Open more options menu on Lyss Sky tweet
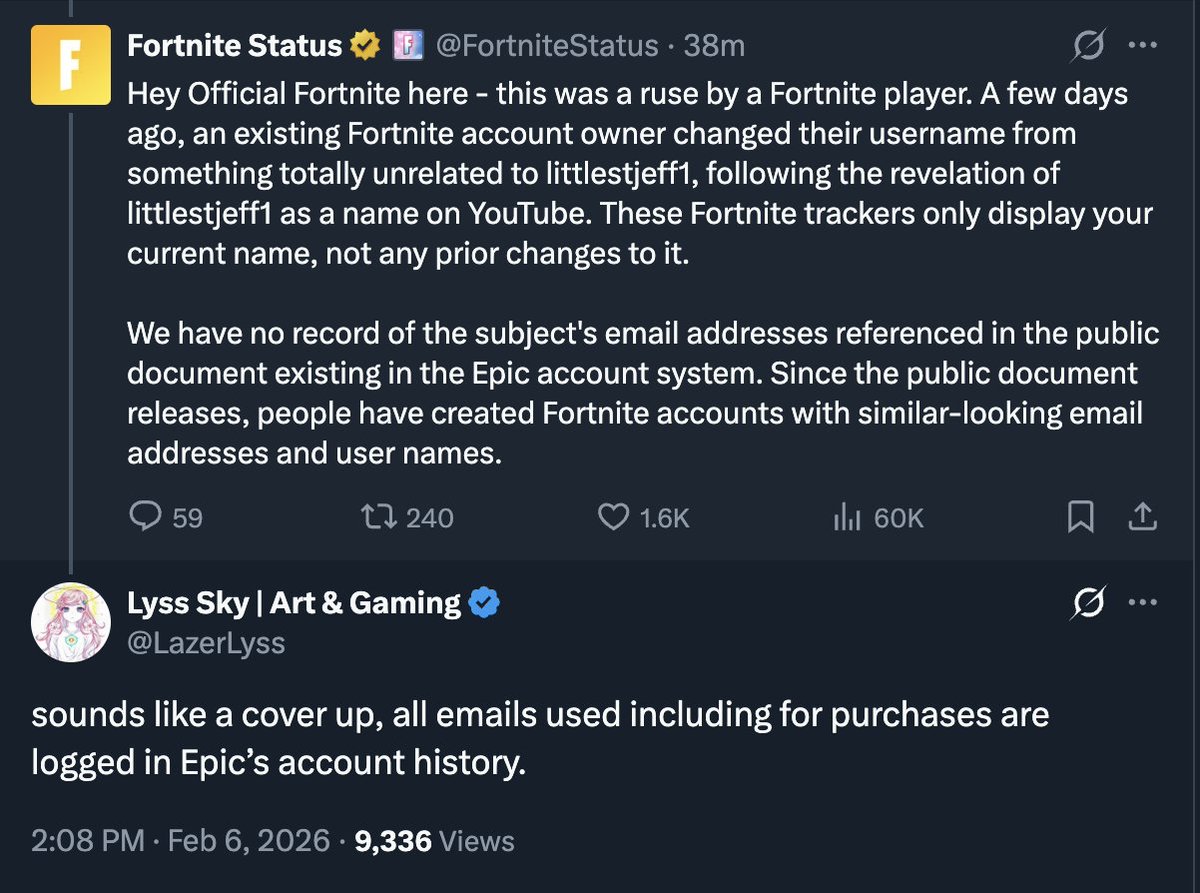The width and height of the screenshot is (1200, 893). pos(1142,604)
